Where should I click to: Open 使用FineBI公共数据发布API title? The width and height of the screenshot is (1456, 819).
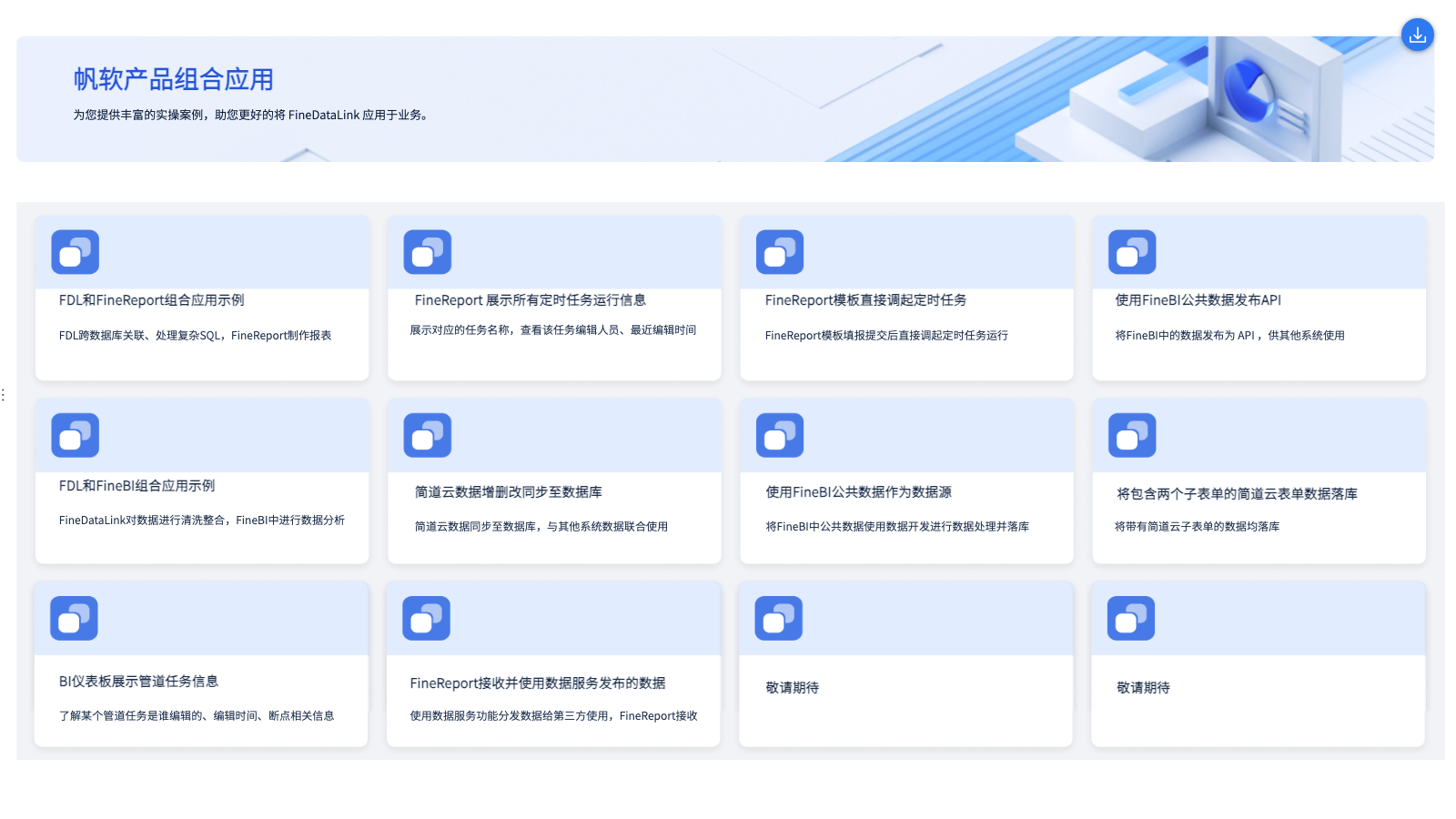tap(1198, 300)
